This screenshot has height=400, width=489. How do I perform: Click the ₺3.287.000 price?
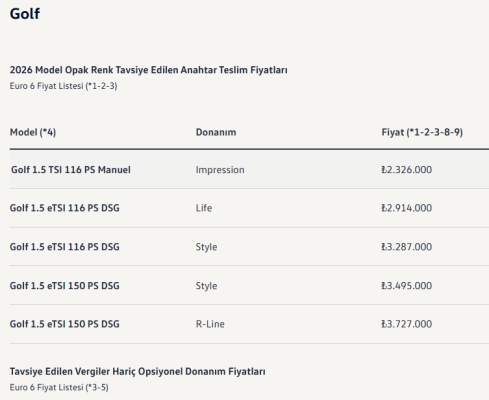coord(407,247)
